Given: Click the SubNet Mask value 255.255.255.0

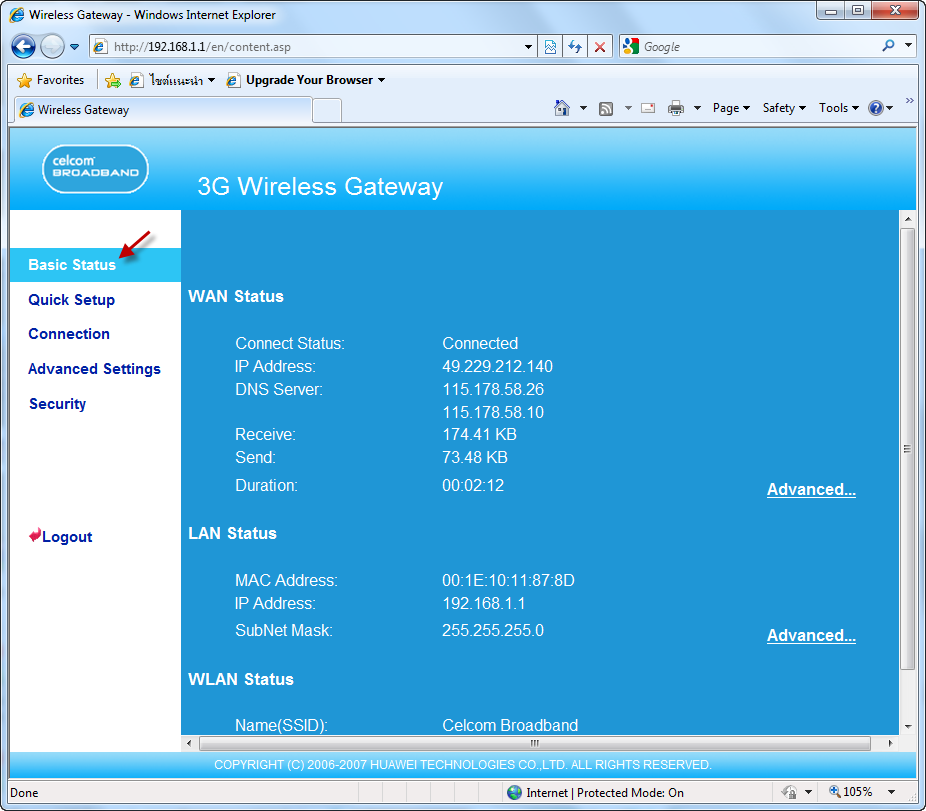Looking at the screenshot, I should 493,631.
